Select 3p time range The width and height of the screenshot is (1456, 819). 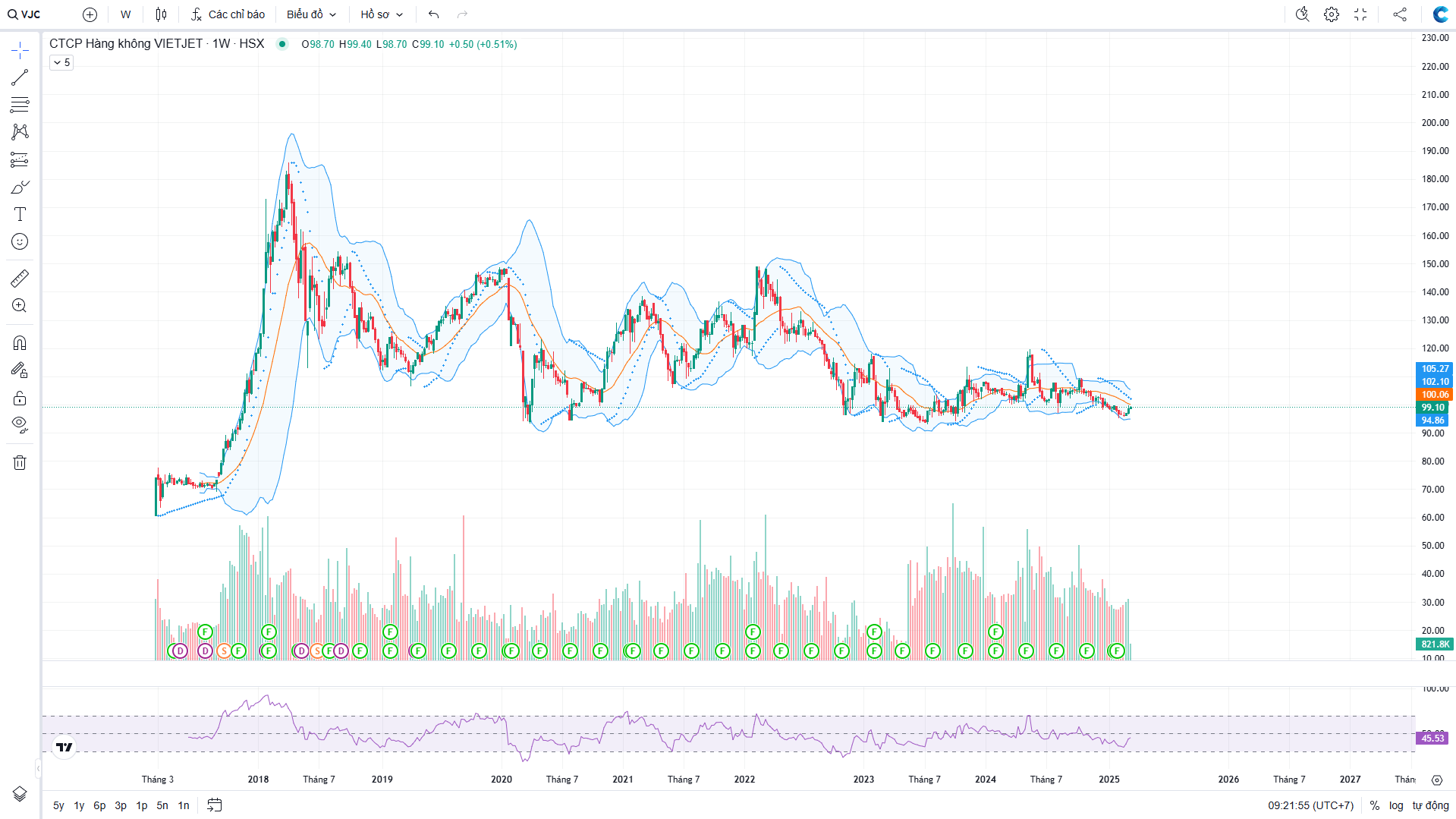121,805
